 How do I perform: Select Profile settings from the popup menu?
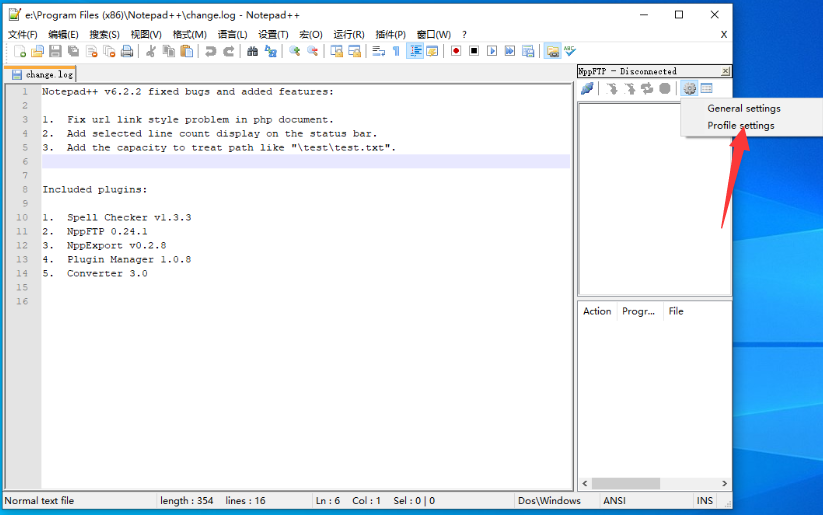740,125
